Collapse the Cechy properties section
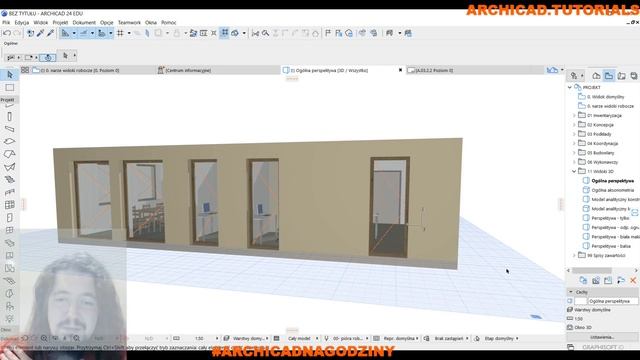 click(571, 292)
